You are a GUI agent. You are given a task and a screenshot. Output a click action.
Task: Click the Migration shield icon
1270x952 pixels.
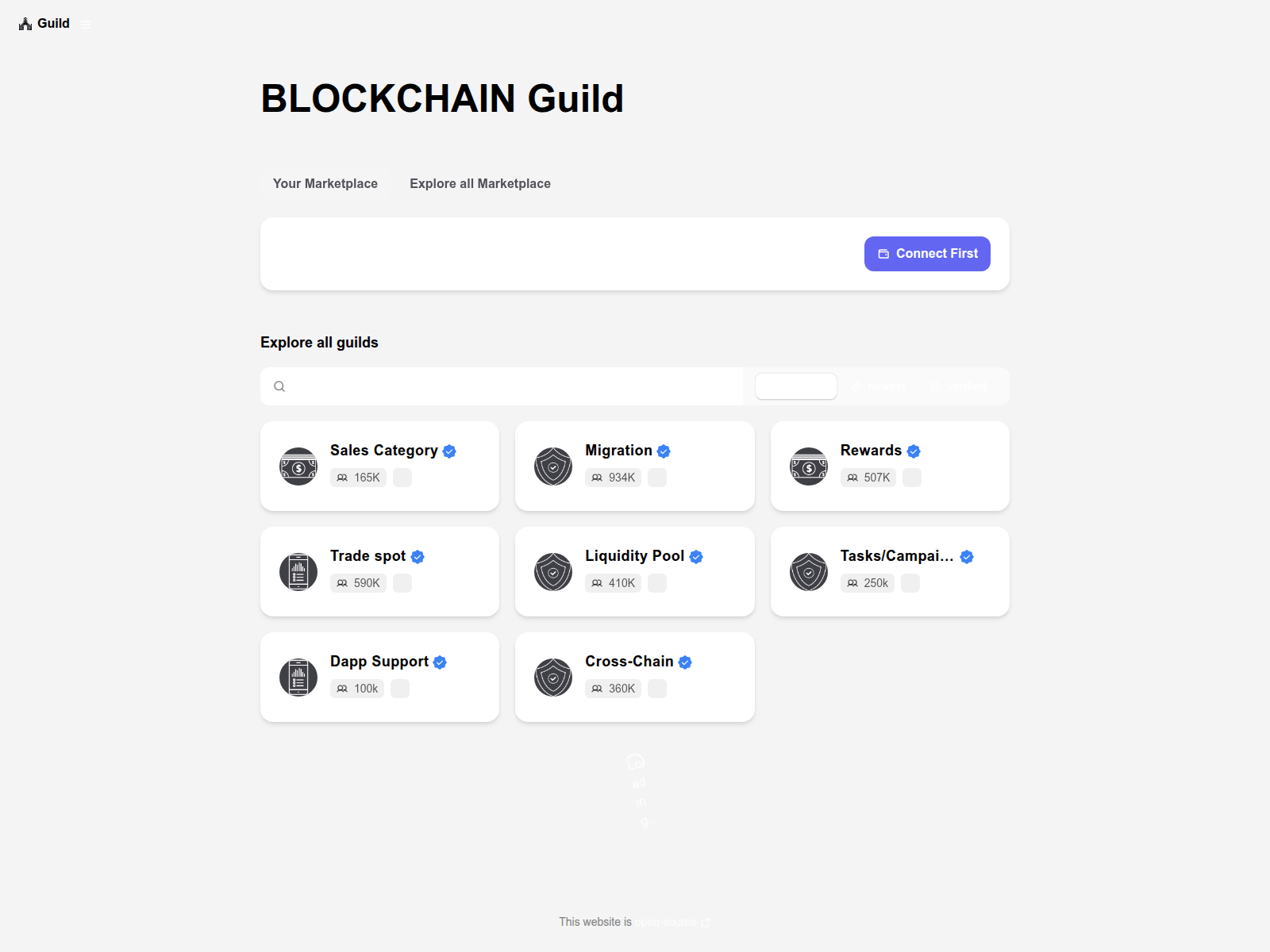pyautogui.click(x=553, y=466)
